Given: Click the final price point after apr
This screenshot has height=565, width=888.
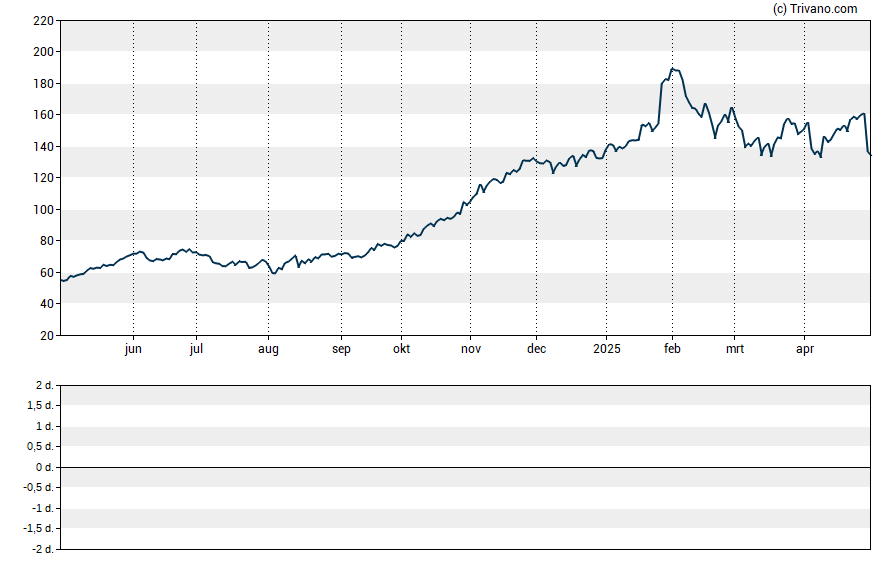Looking at the screenshot, I should click(x=870, y=155).
